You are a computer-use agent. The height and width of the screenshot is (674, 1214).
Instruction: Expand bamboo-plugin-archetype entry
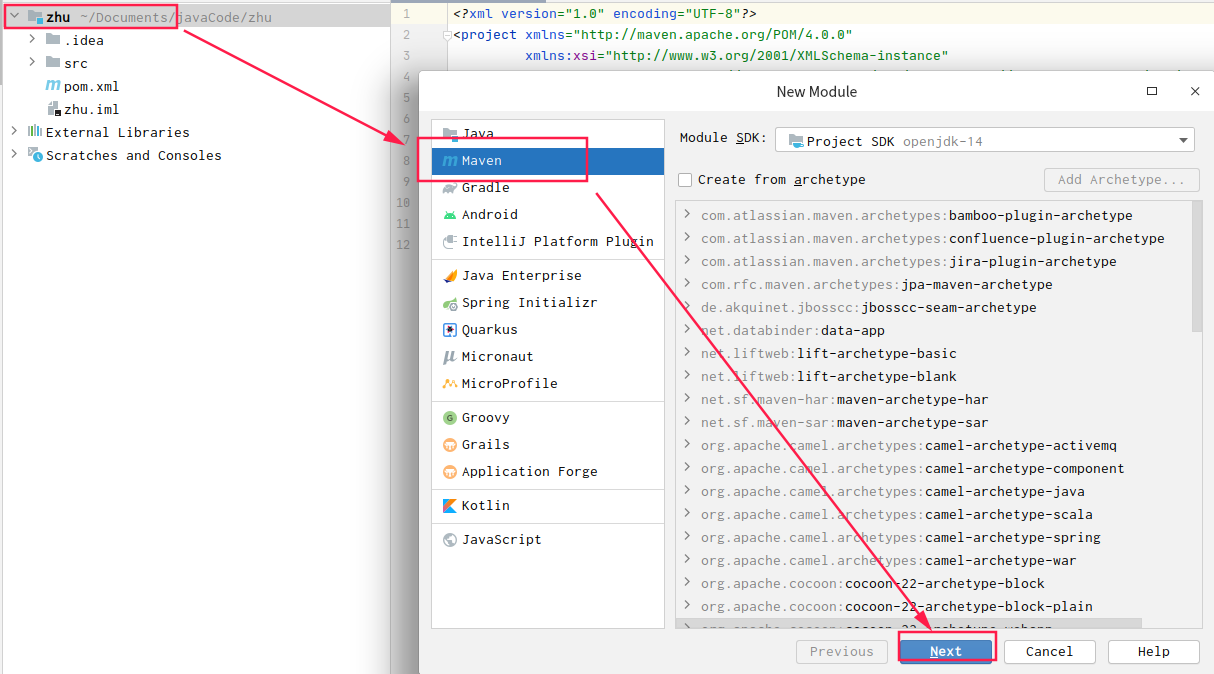(687, 215)
